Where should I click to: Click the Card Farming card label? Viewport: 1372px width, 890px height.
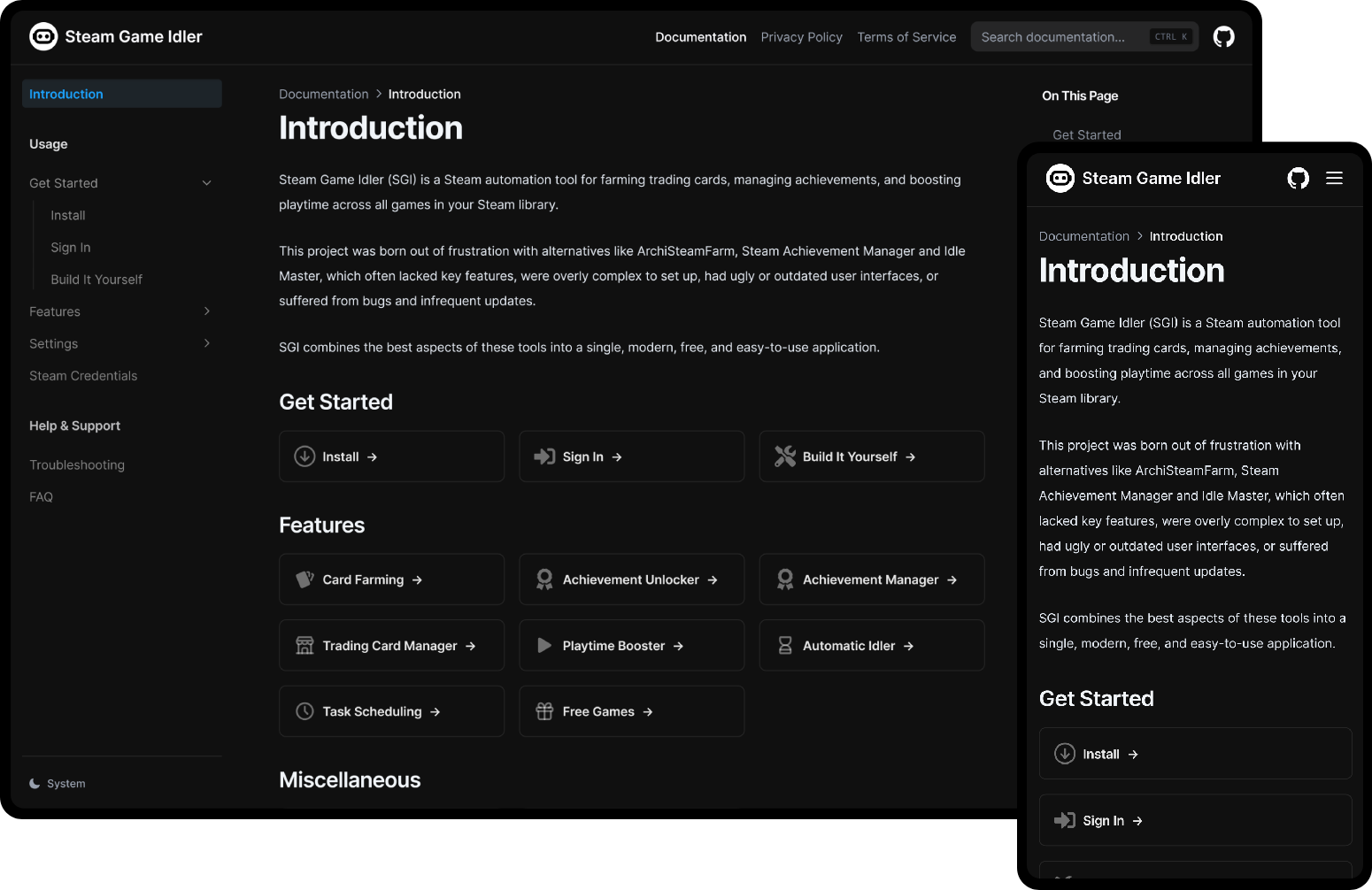(363, 580)
